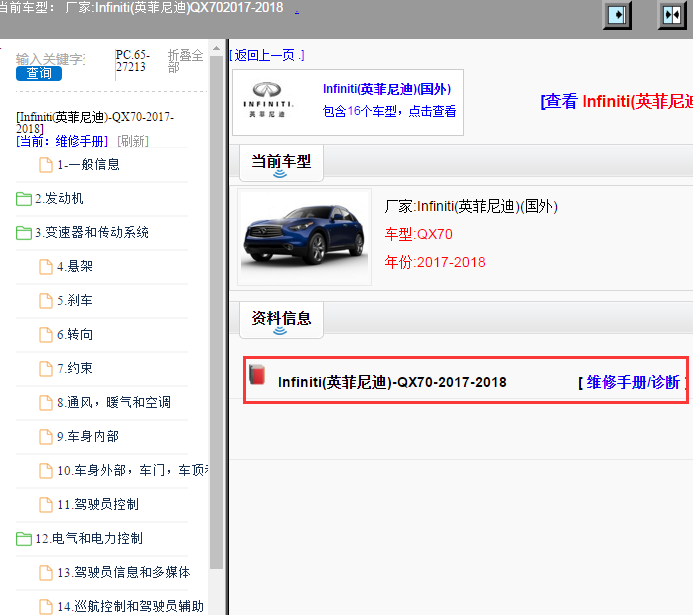693x615 pixels.
Task: Click the 车型:QX70 text
Action: point(419,234)
